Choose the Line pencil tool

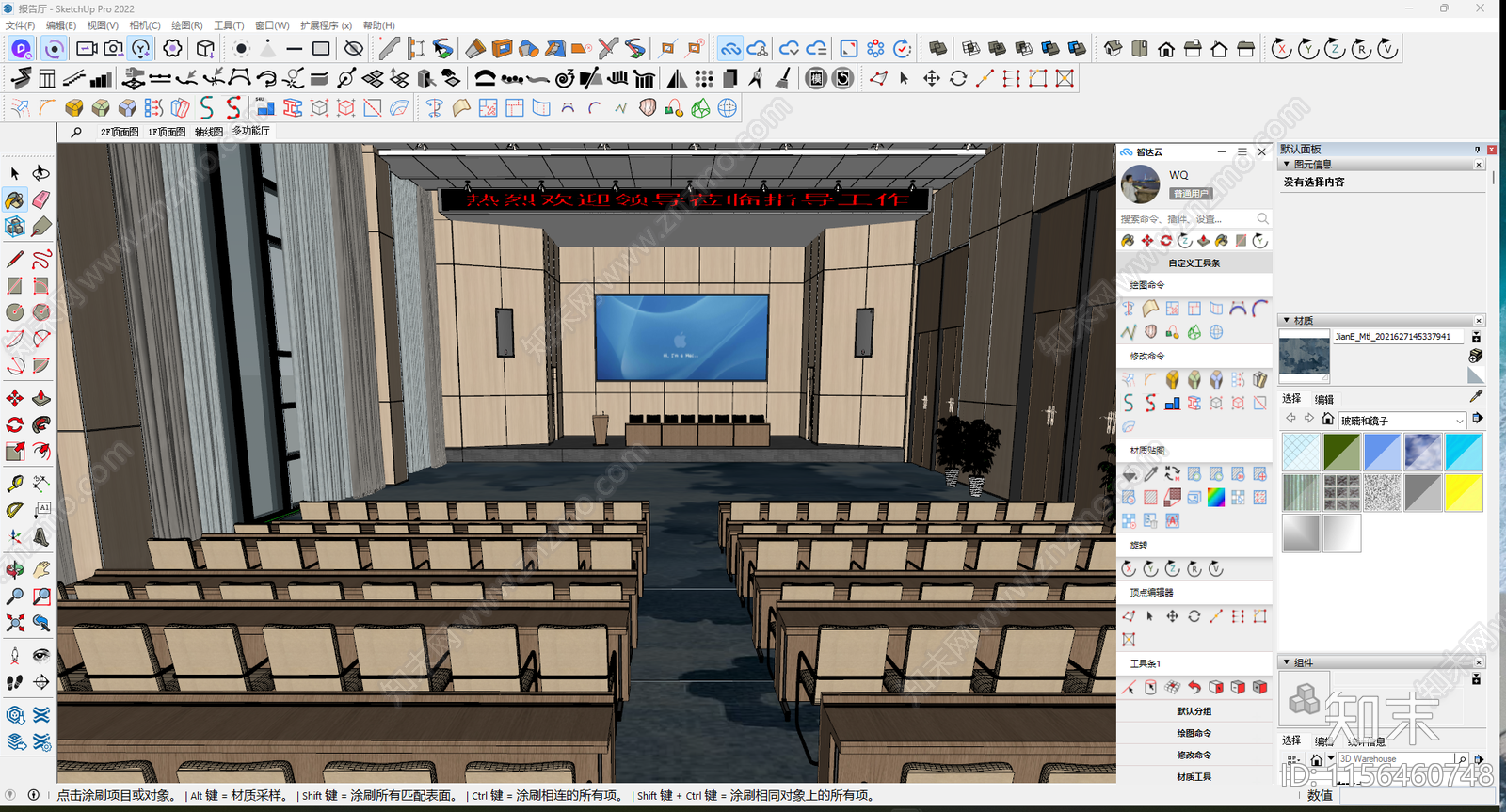coord(14,259)
